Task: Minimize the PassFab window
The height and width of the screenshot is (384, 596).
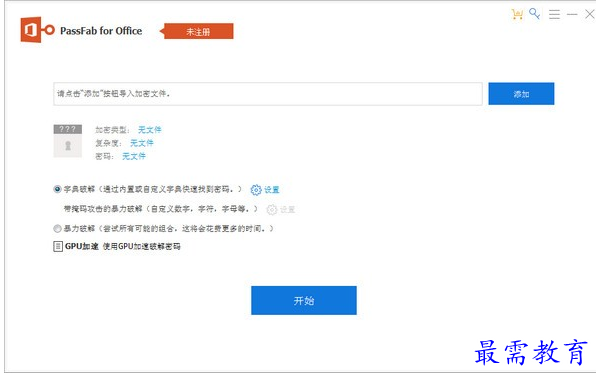Action: tap(572, 14)
